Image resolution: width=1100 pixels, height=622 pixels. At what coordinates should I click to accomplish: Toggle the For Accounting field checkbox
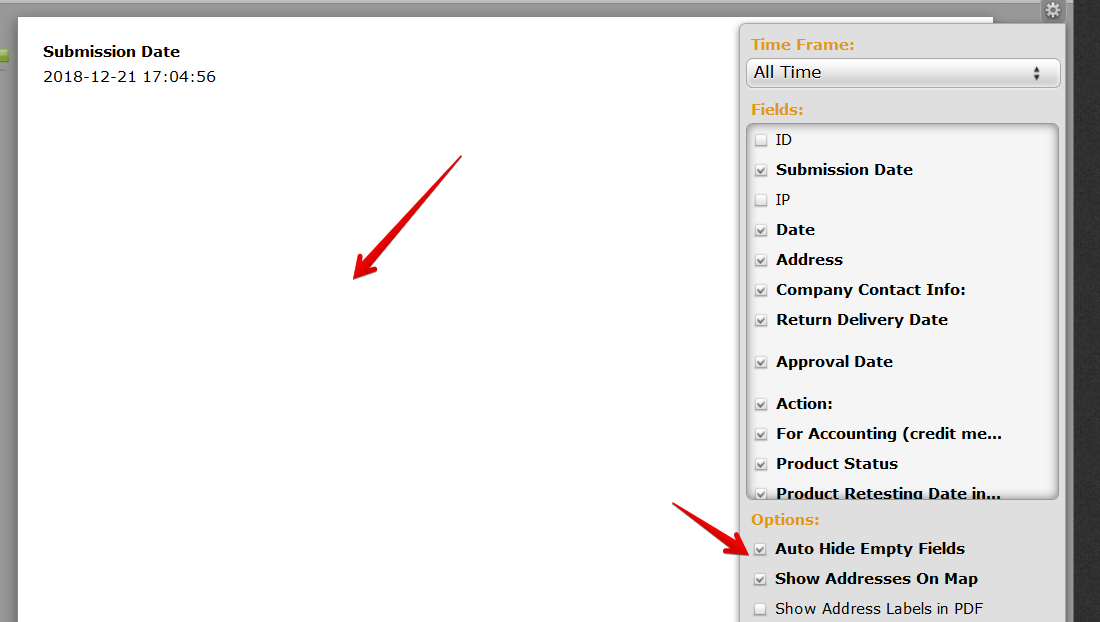[x=761, y=435]
